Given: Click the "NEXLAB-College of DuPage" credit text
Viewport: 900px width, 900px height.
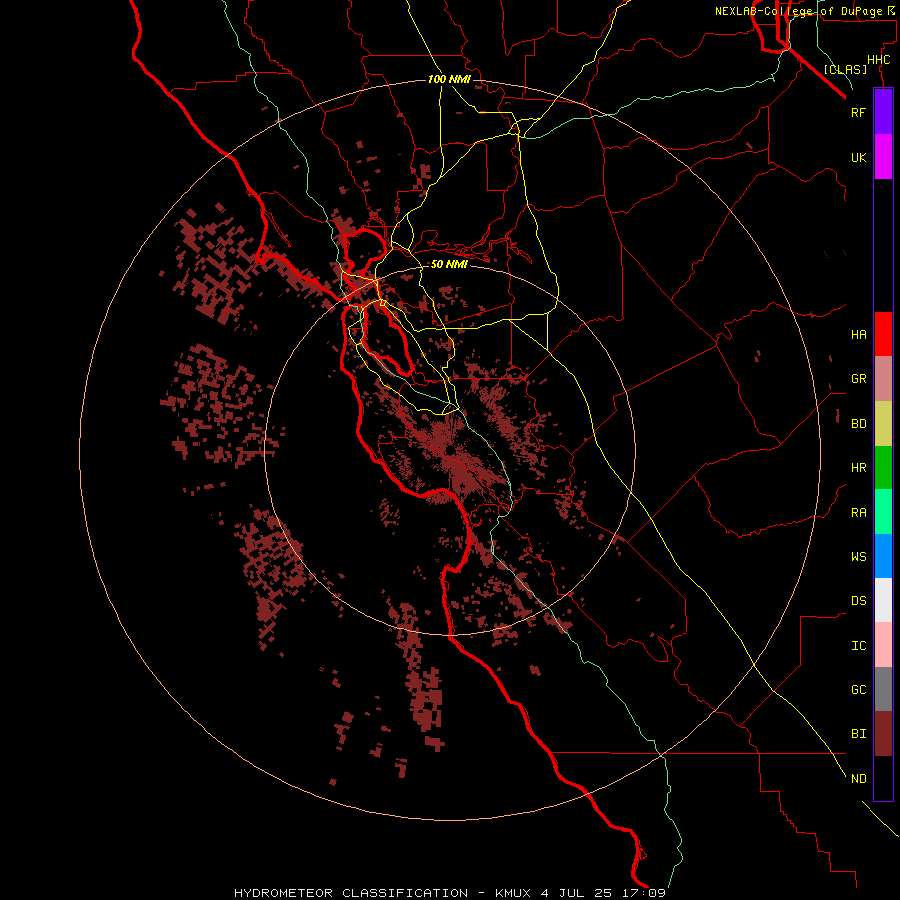Looking at the screenshot, I should tap(799, 11).
